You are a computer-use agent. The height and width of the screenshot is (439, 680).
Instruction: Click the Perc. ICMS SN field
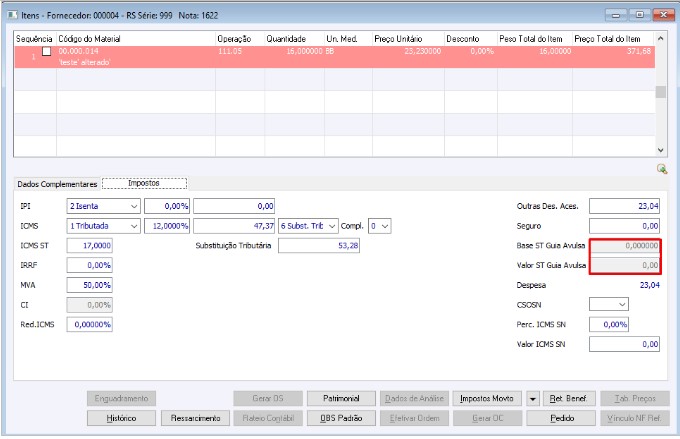point(608,324)
